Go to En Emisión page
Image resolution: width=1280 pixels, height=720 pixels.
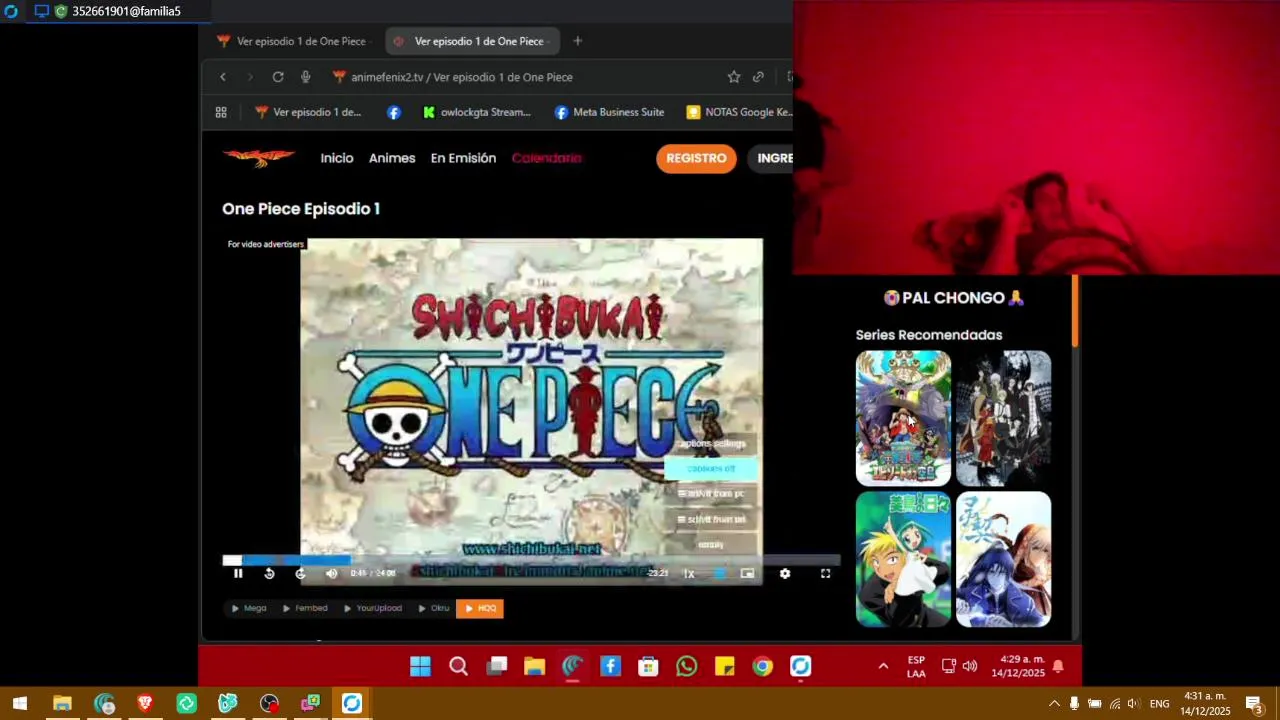(463, 158)
